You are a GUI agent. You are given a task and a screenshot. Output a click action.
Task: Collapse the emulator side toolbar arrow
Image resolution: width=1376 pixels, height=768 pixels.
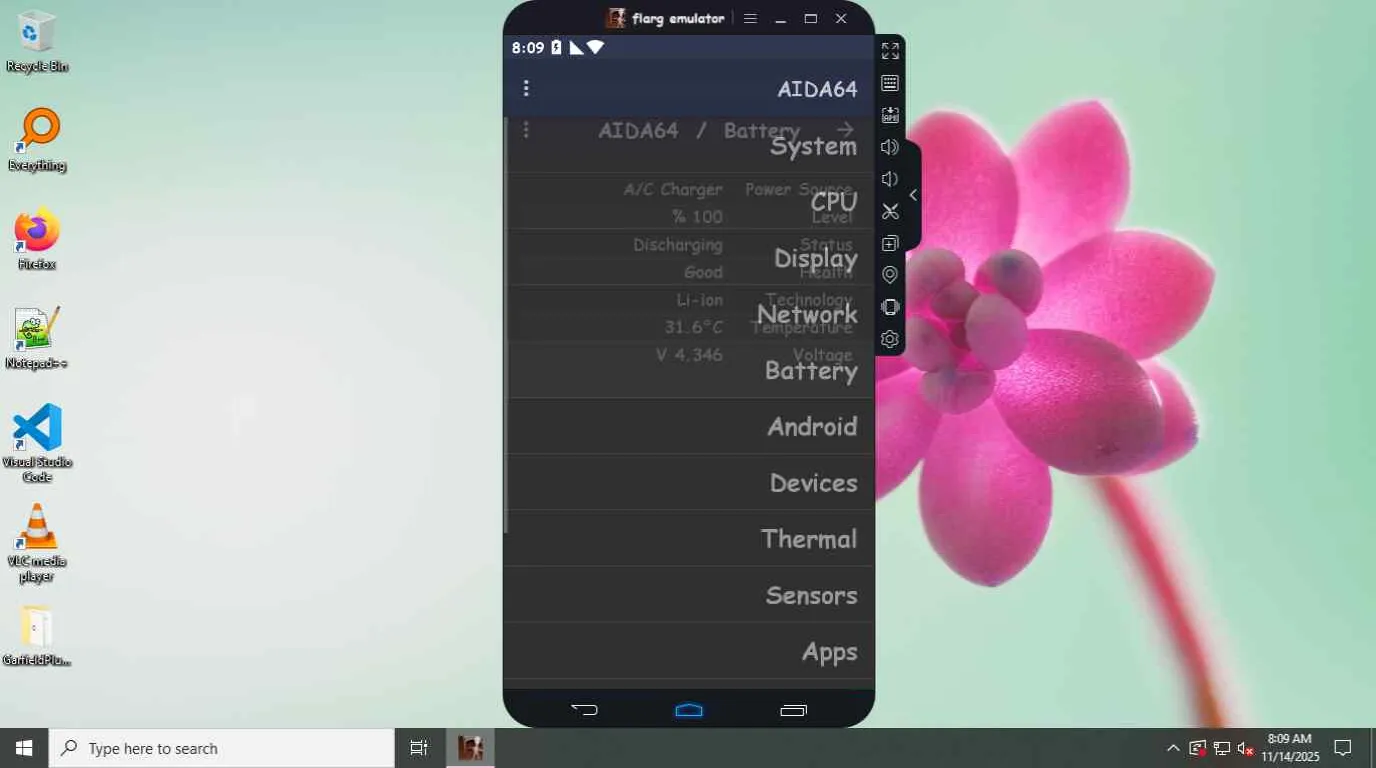tap(913, 195)
